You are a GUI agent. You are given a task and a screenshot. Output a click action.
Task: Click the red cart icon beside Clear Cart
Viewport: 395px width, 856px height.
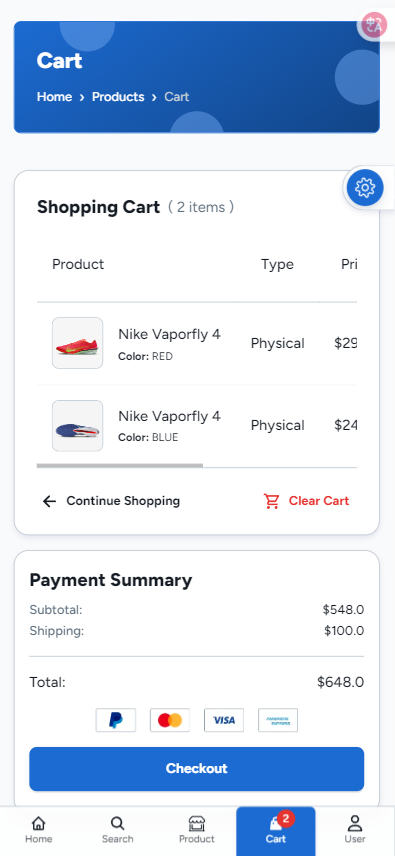[271, 501]
